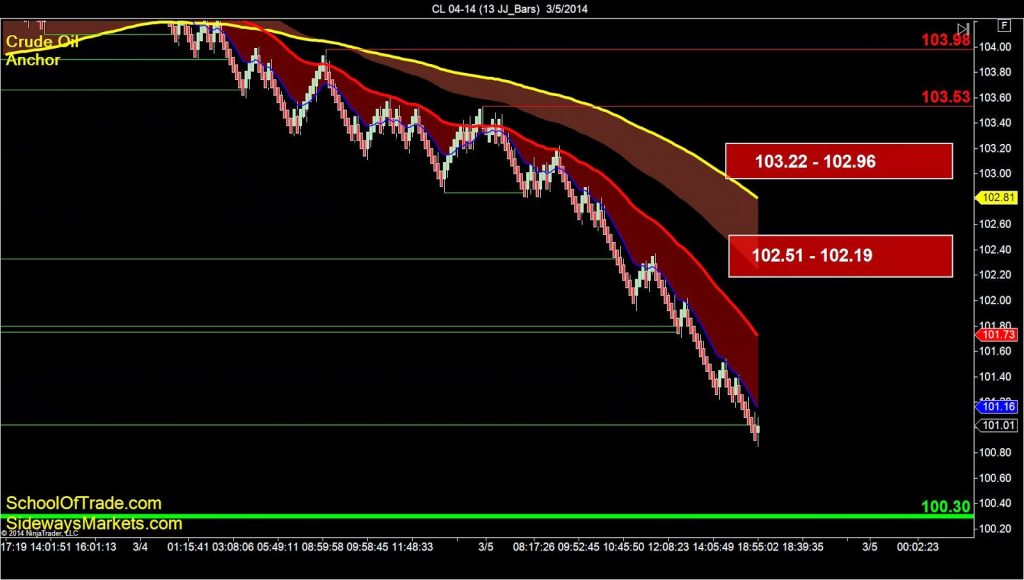Click the 18:55:02 time axis label

click(758, 546)
